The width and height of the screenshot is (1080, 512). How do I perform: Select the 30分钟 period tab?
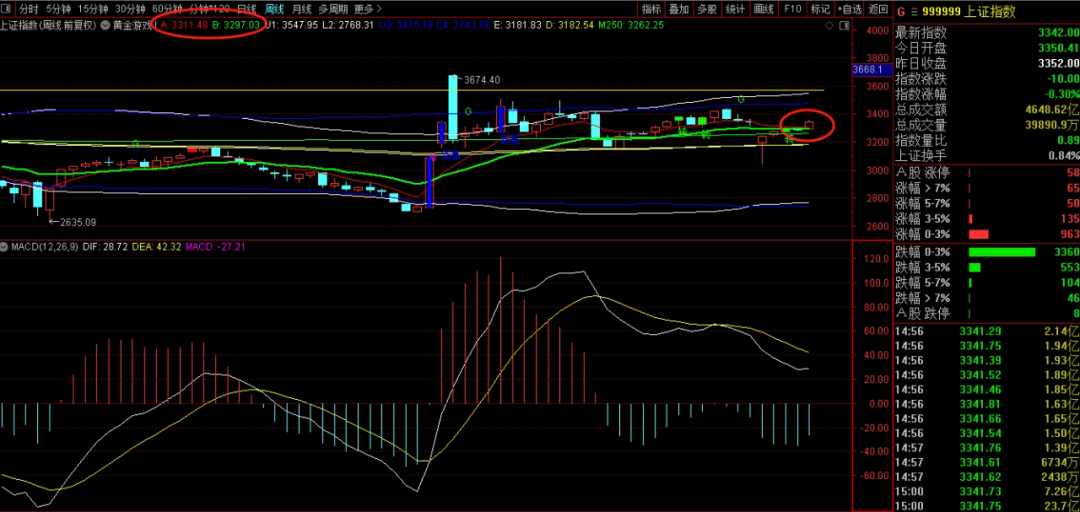tap(129, 10)
